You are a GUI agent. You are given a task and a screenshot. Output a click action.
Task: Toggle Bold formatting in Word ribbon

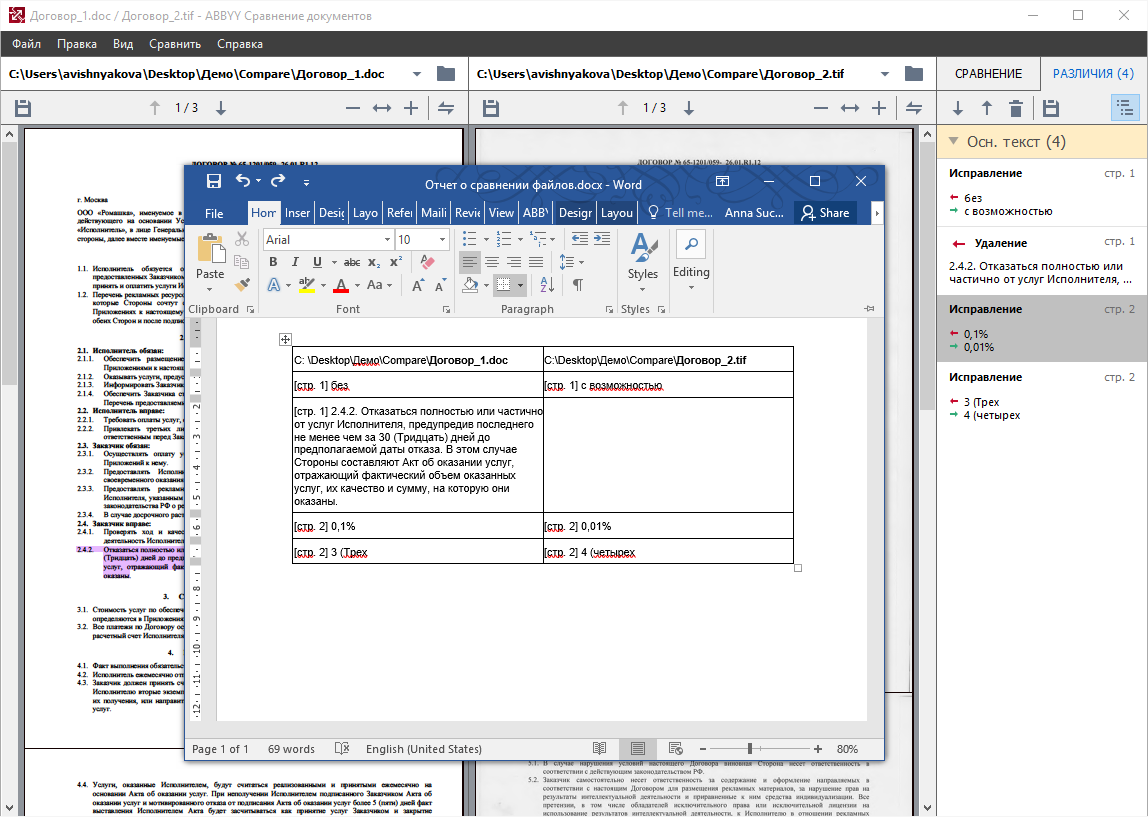pyautogui.click(x=273, y=262)
